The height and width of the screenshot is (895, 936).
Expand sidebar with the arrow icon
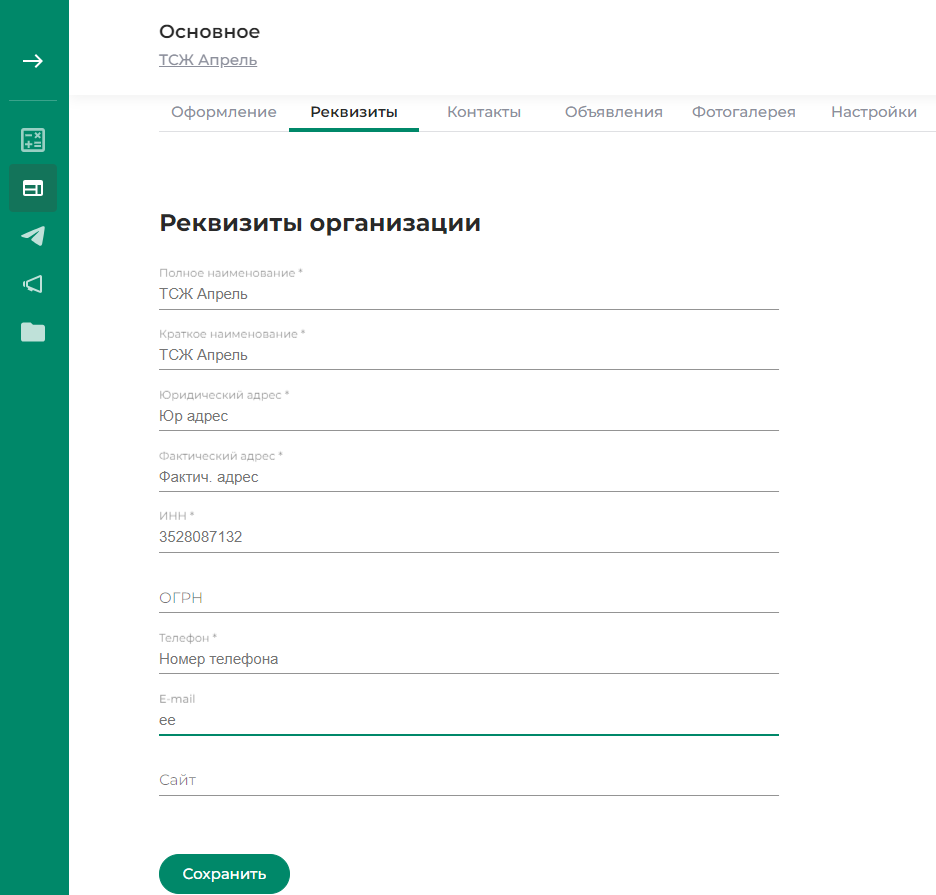pos(33,61)
